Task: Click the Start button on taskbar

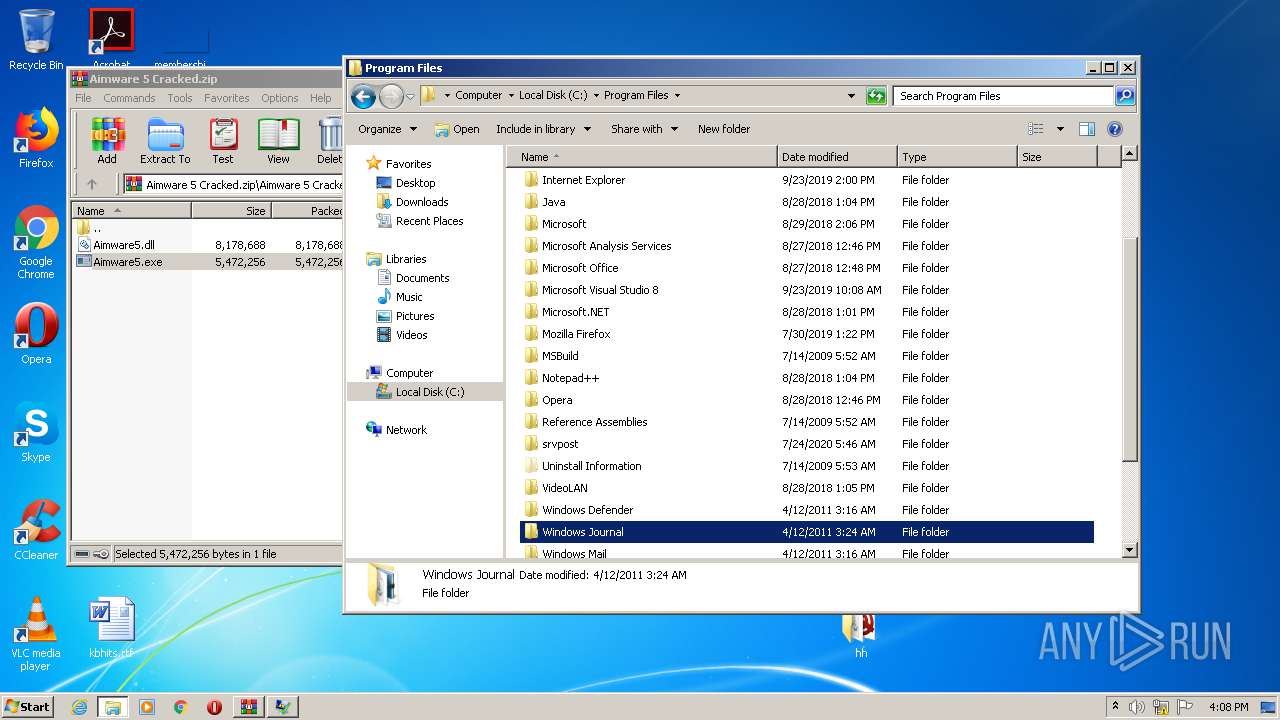Action: (27, 706)
